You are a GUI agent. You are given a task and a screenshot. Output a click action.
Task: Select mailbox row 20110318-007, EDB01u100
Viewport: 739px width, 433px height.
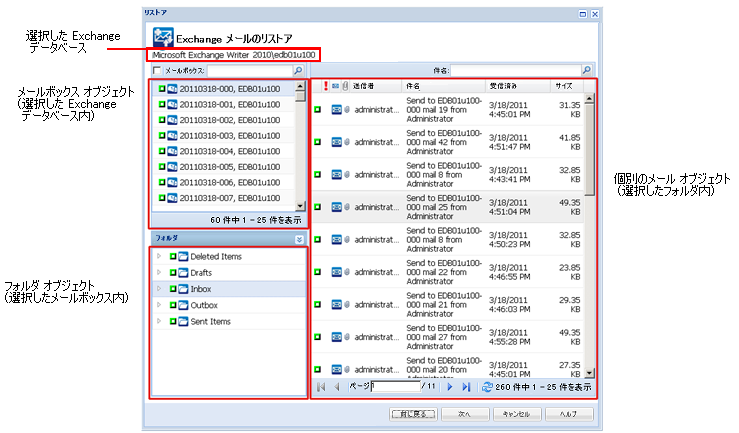224,197
